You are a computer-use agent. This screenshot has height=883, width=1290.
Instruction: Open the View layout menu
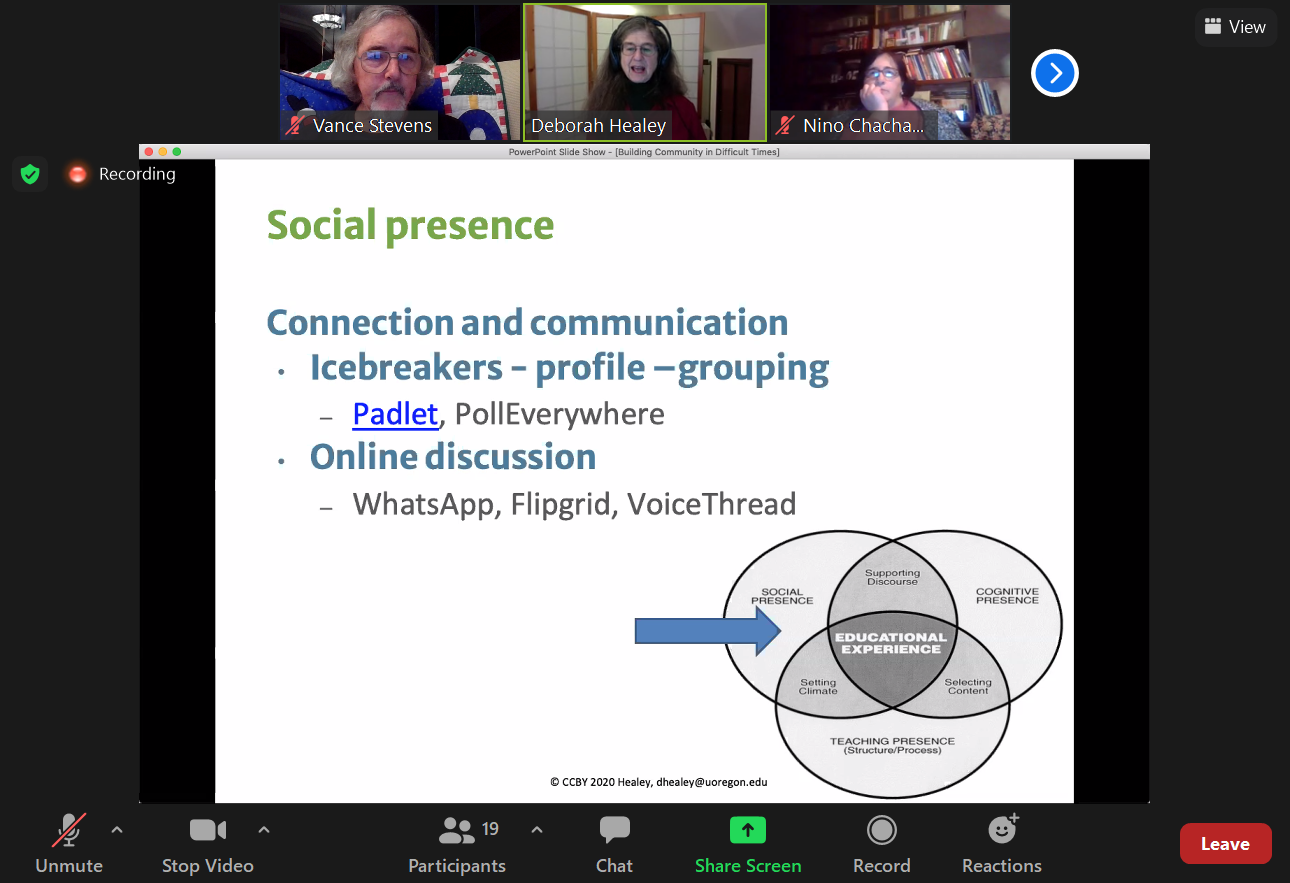tap(1236, 27)
